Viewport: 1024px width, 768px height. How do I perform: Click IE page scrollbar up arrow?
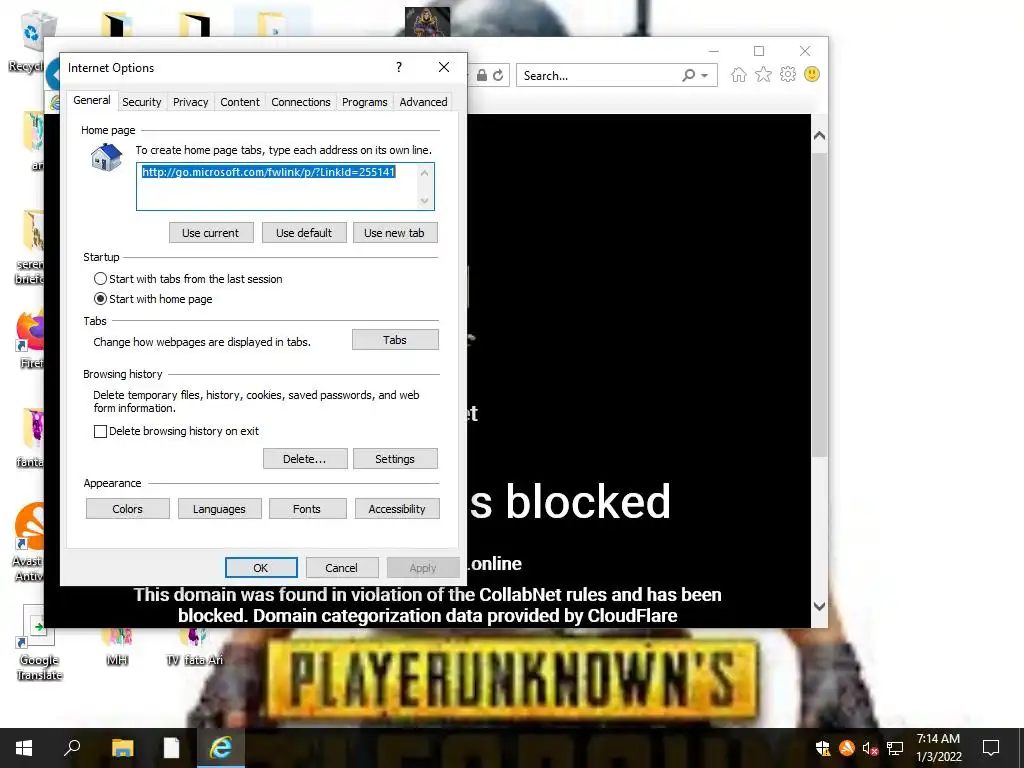pyautogui.click(x=819, y=136)
